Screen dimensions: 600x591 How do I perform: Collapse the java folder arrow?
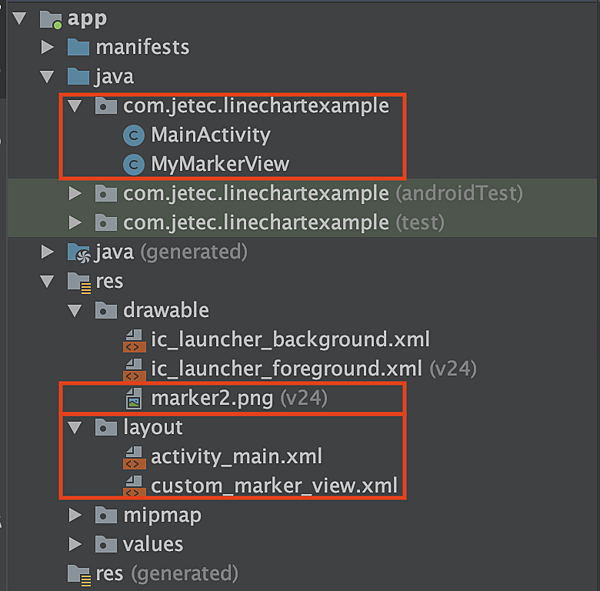pyautogui.click(x=47, y=77)
